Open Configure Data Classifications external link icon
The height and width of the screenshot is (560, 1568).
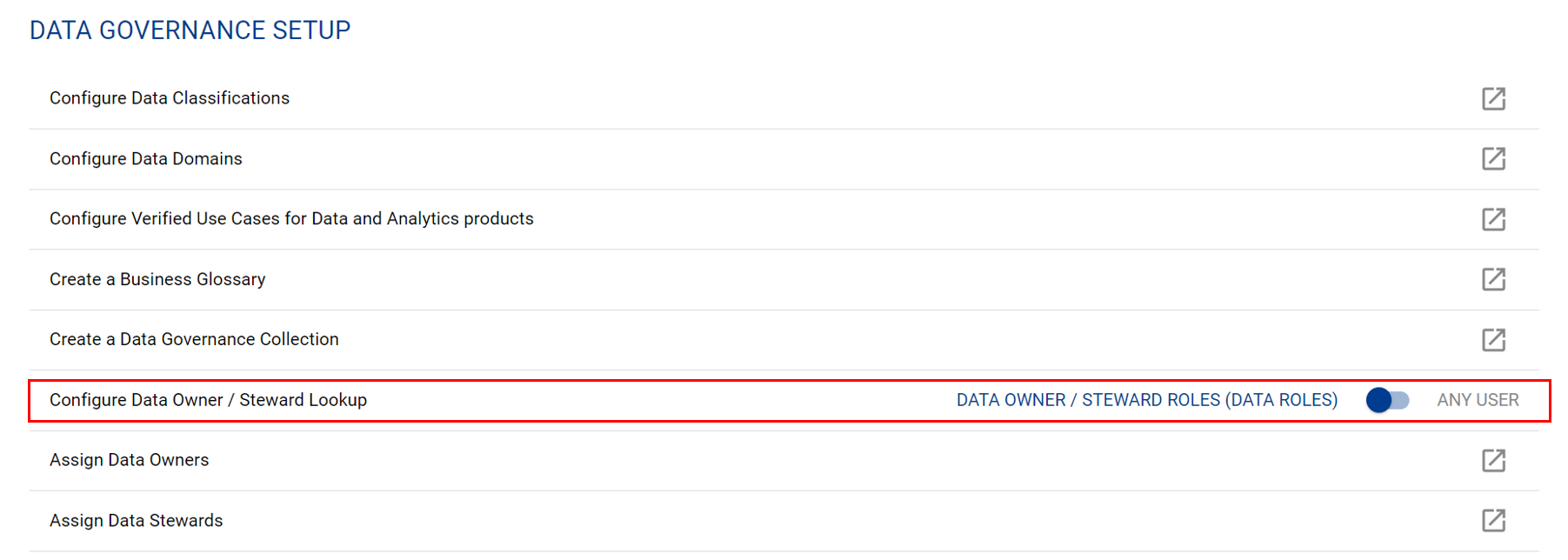click(x=1493, y=98)
